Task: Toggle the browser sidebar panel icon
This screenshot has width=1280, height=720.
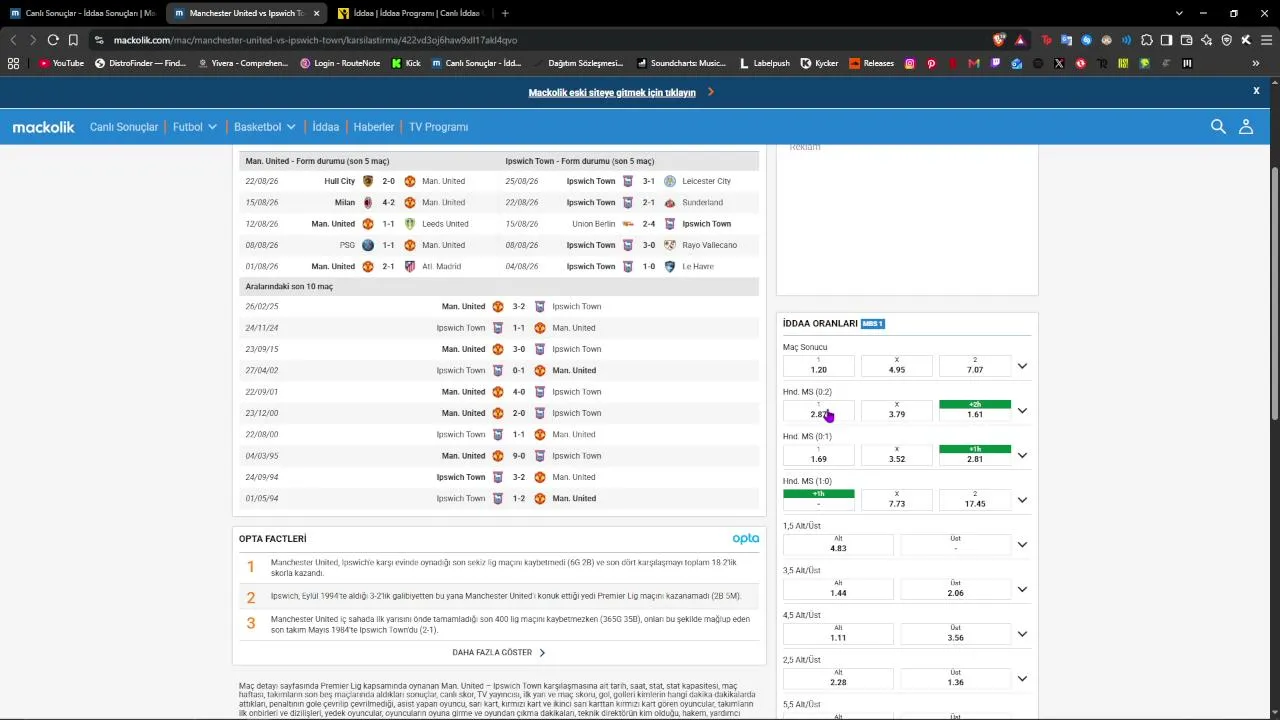Action: click(1167, 40)
